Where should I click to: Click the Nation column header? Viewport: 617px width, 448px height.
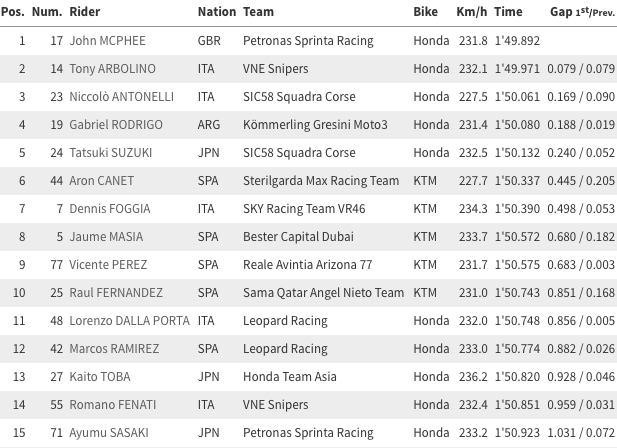click(217, 12)
